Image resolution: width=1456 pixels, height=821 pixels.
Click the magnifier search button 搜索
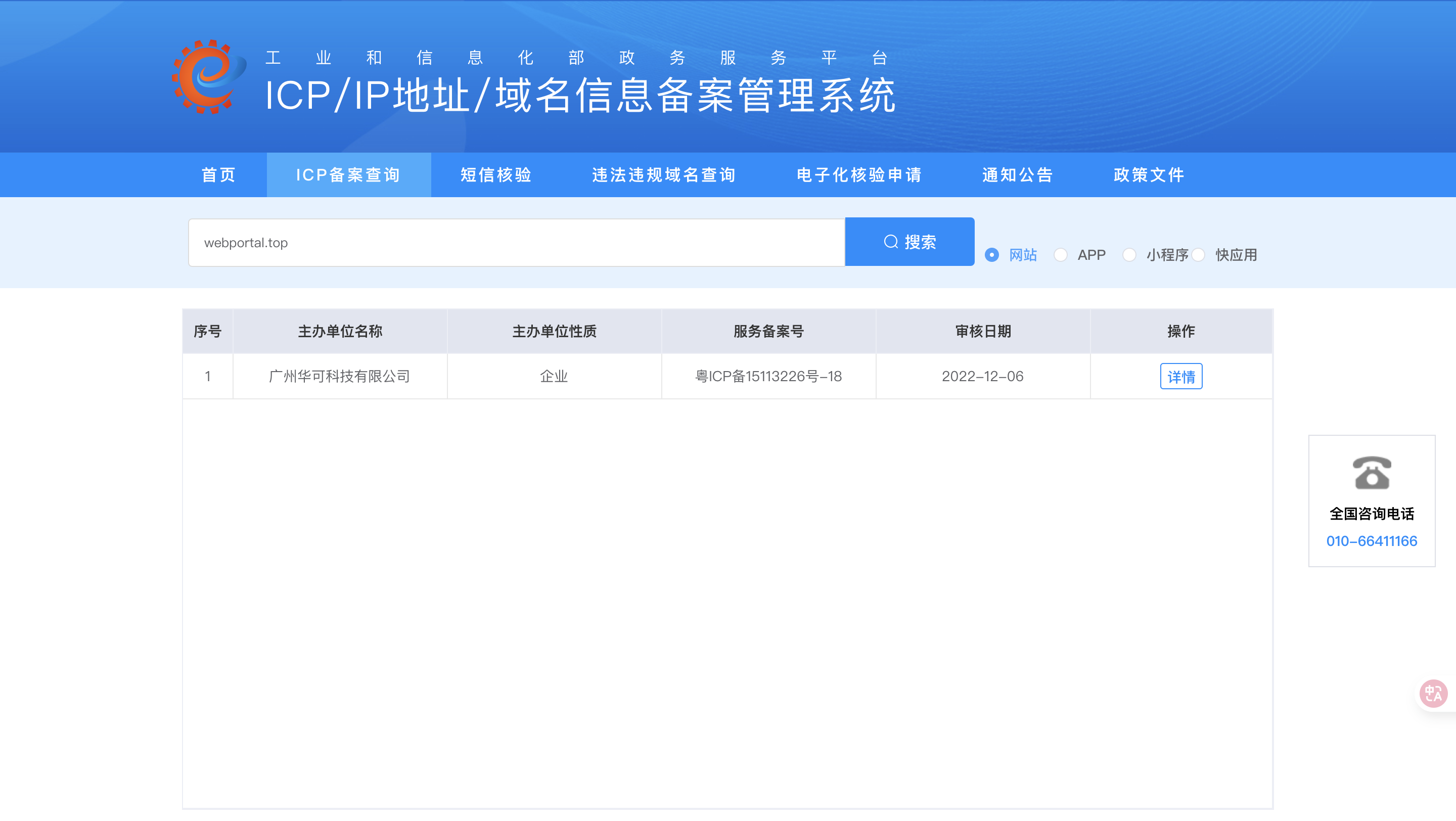pyautogui.click(x=909, y=242)
